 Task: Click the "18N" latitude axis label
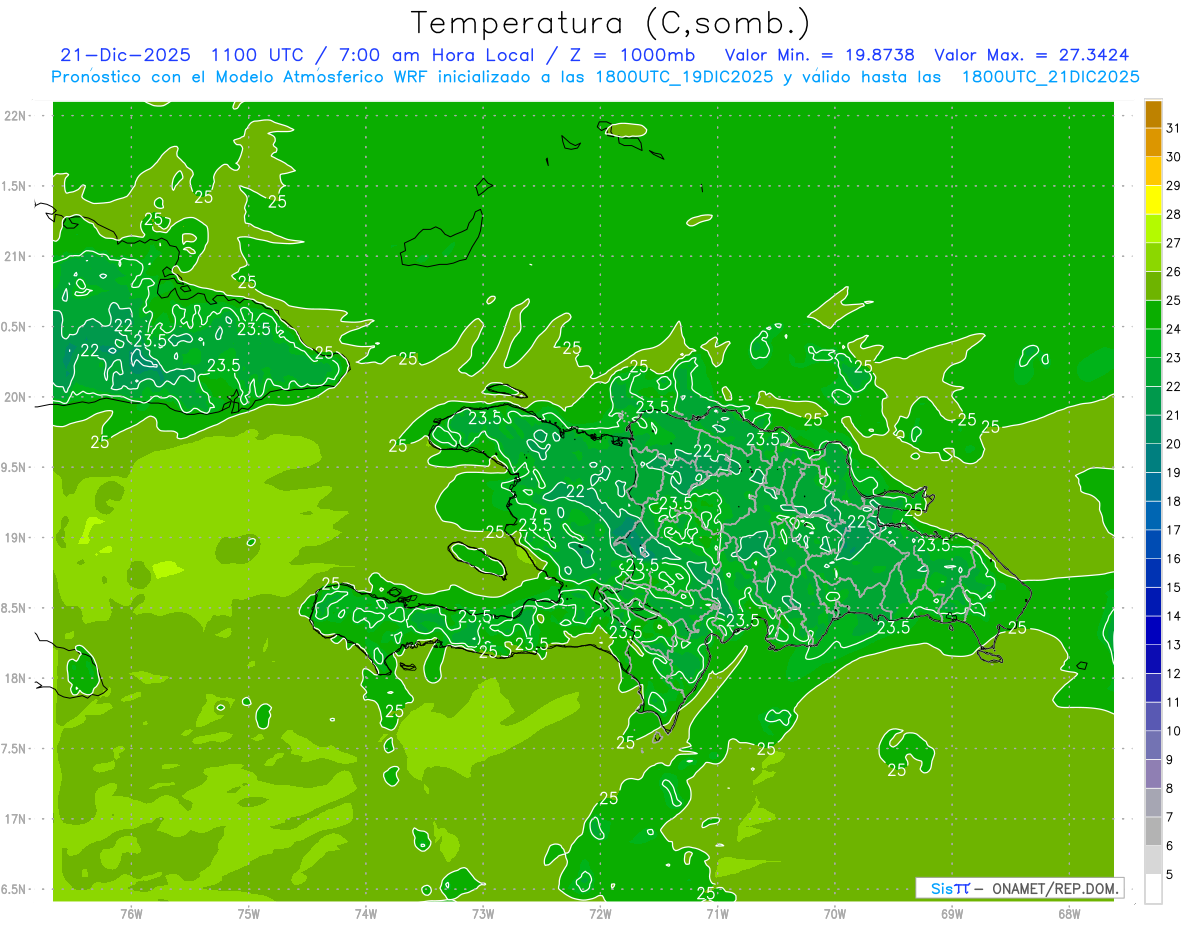coord(16,679)
